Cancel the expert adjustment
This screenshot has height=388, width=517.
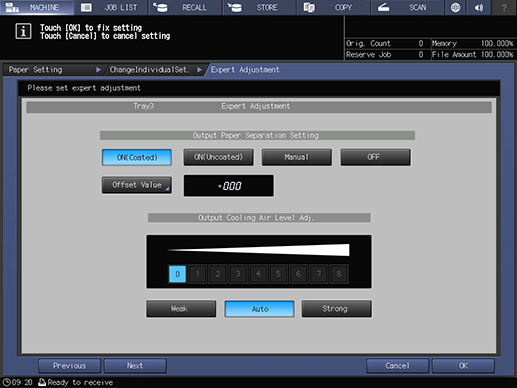pyautogui.click(x=397, y=366)
